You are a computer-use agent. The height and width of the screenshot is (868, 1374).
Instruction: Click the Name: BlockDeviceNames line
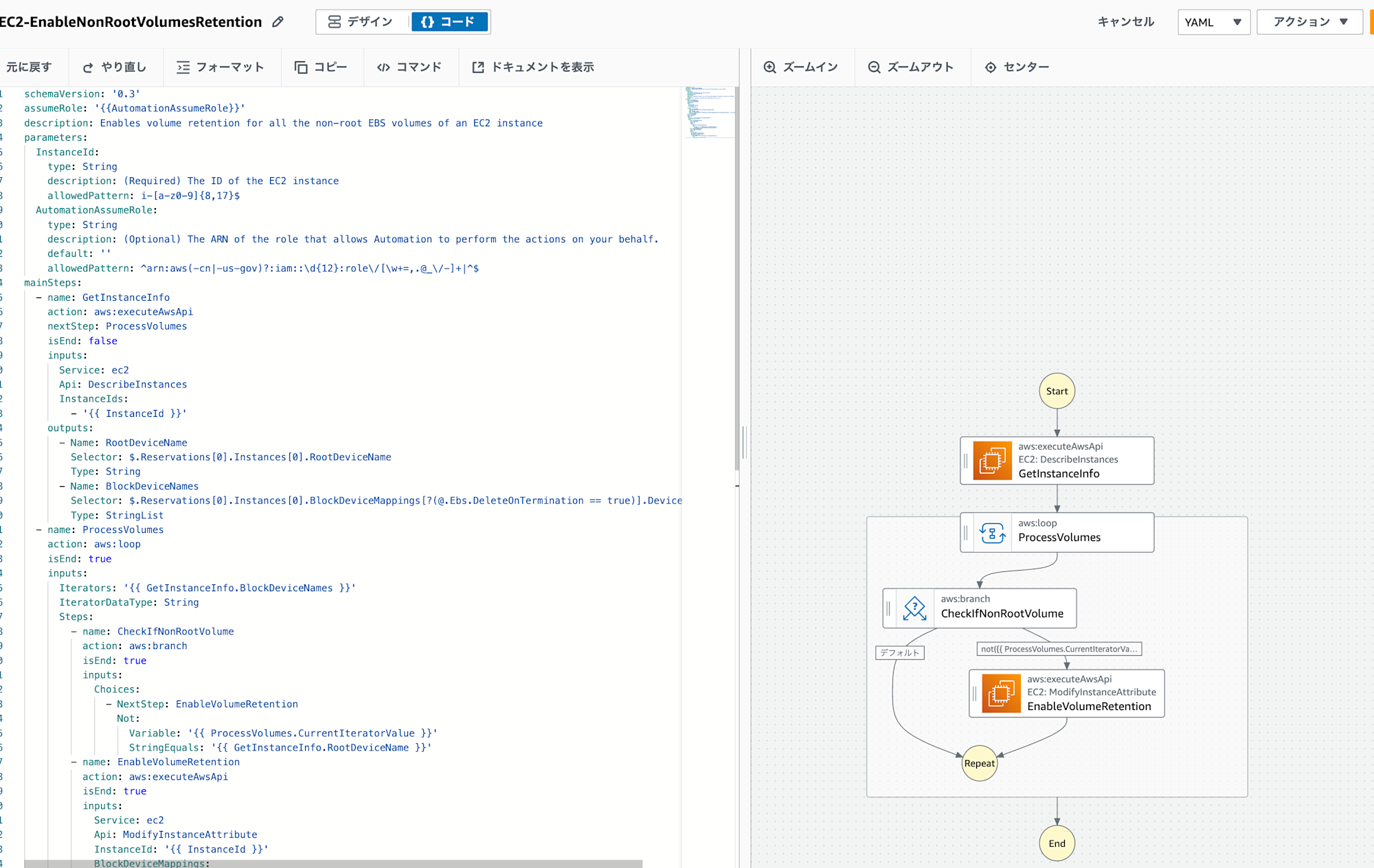[x=134, y=486]
